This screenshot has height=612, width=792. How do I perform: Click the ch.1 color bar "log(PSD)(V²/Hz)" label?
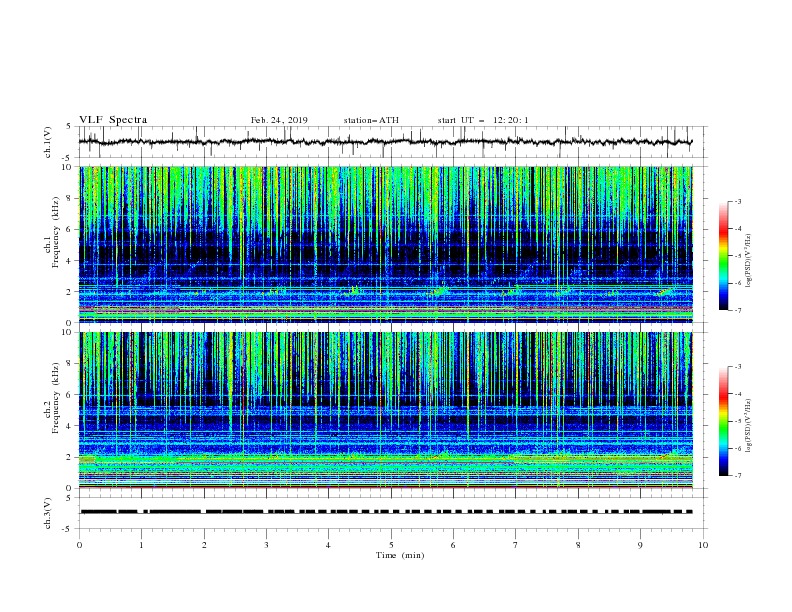pos(749,261)
